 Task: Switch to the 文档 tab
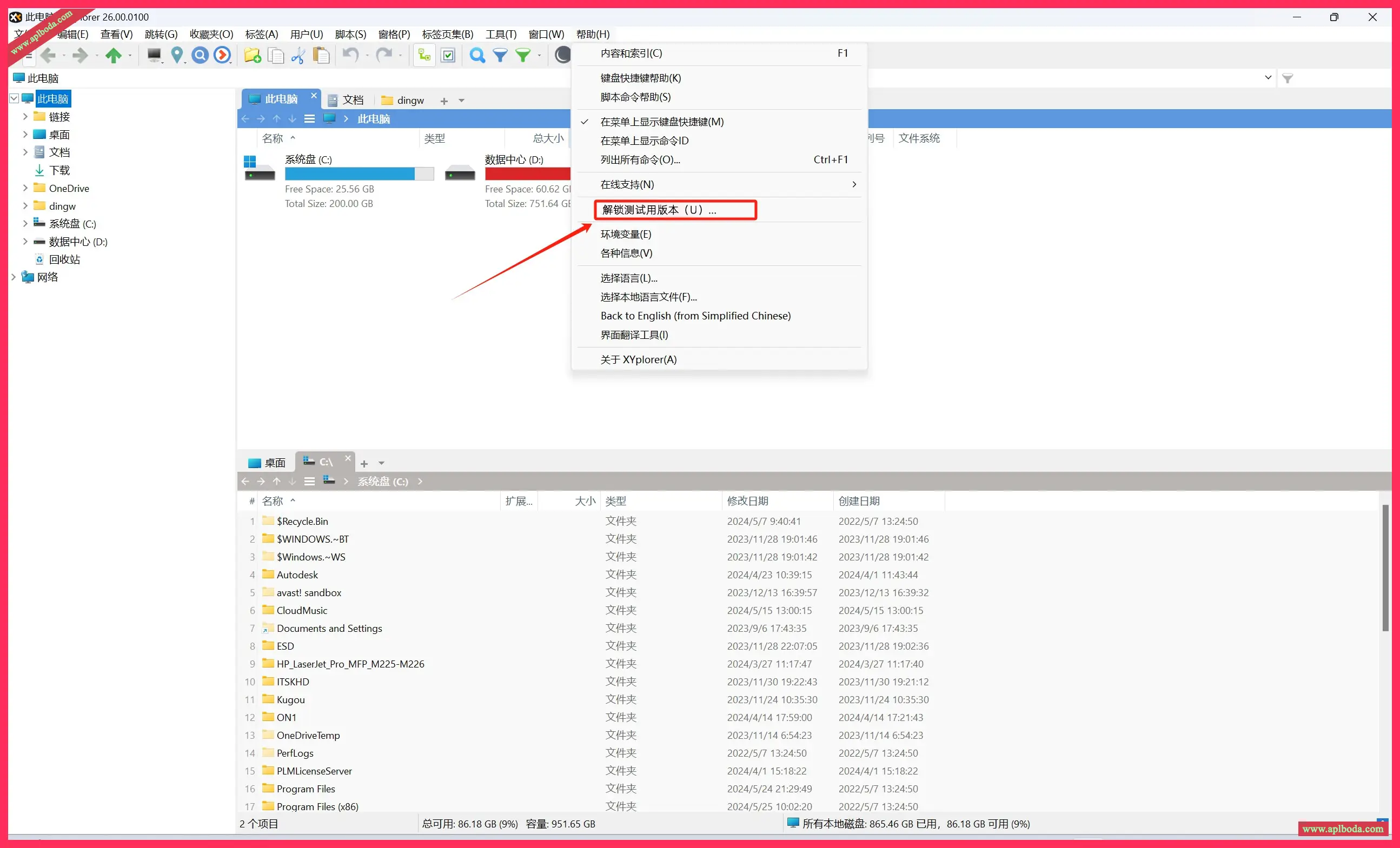[347, 100]
